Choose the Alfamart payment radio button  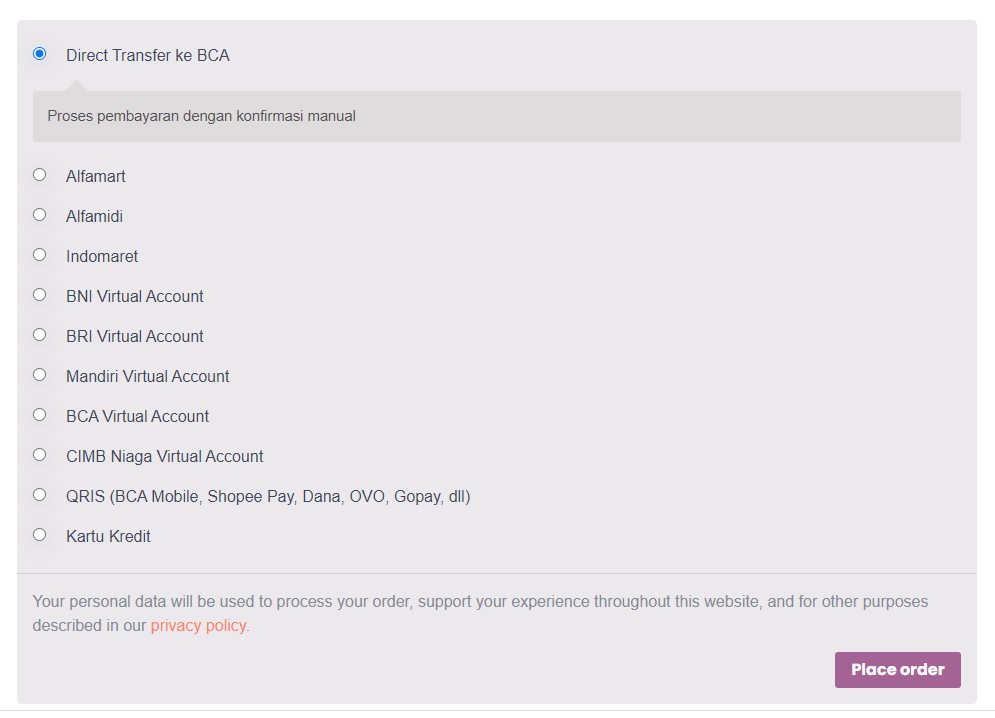(39, 175)
